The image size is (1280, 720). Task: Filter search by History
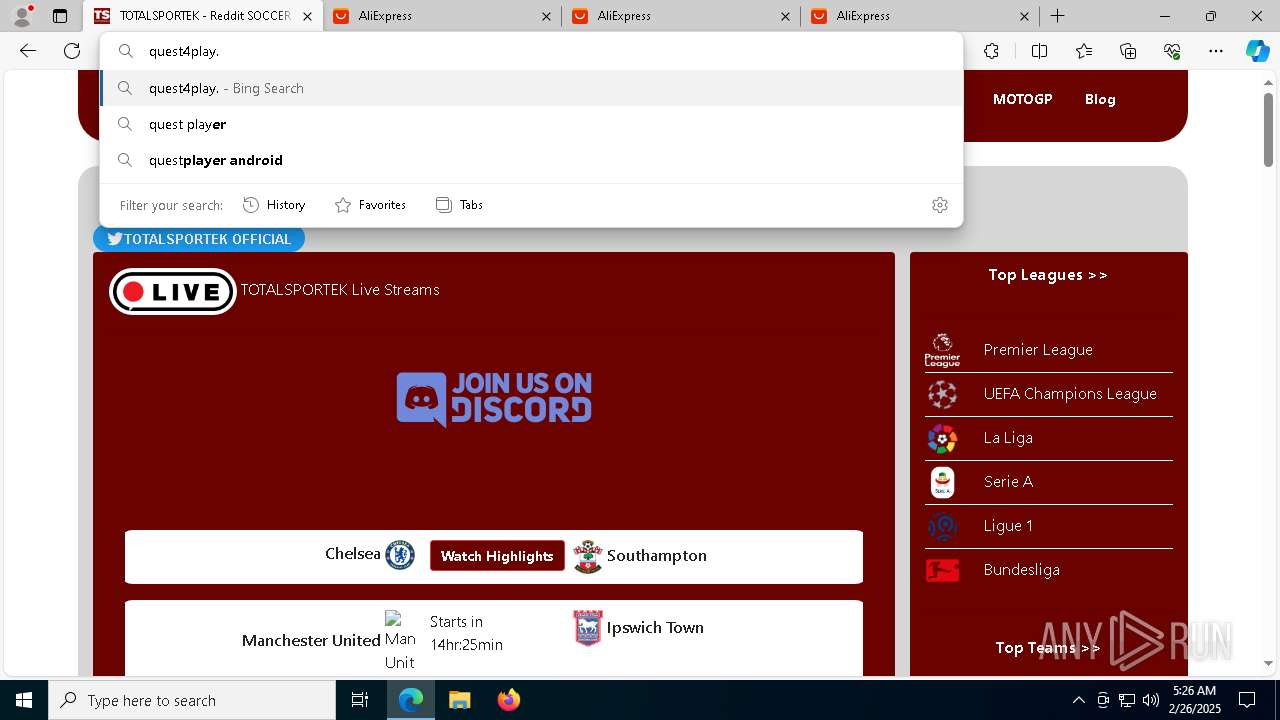[x=274, y=205]
